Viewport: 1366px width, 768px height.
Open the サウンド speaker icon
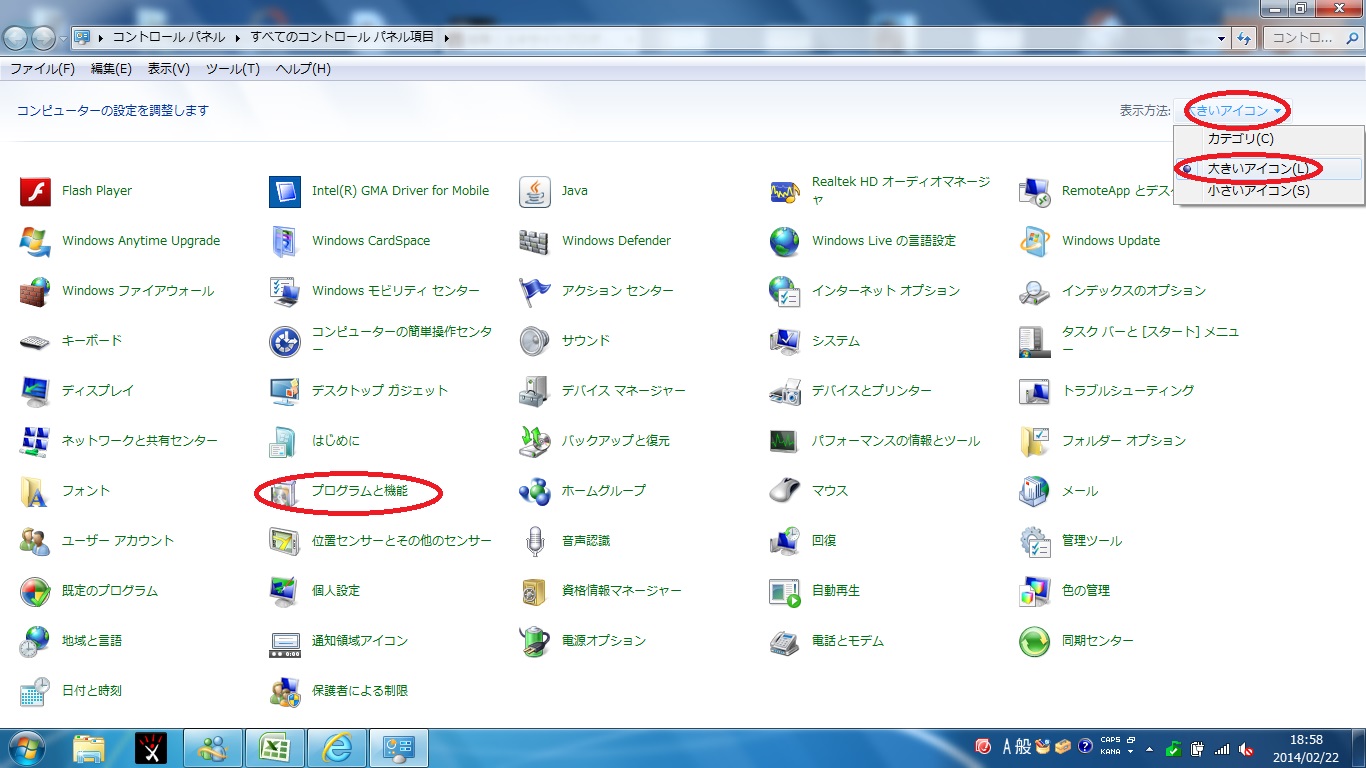tap(535, 341)
